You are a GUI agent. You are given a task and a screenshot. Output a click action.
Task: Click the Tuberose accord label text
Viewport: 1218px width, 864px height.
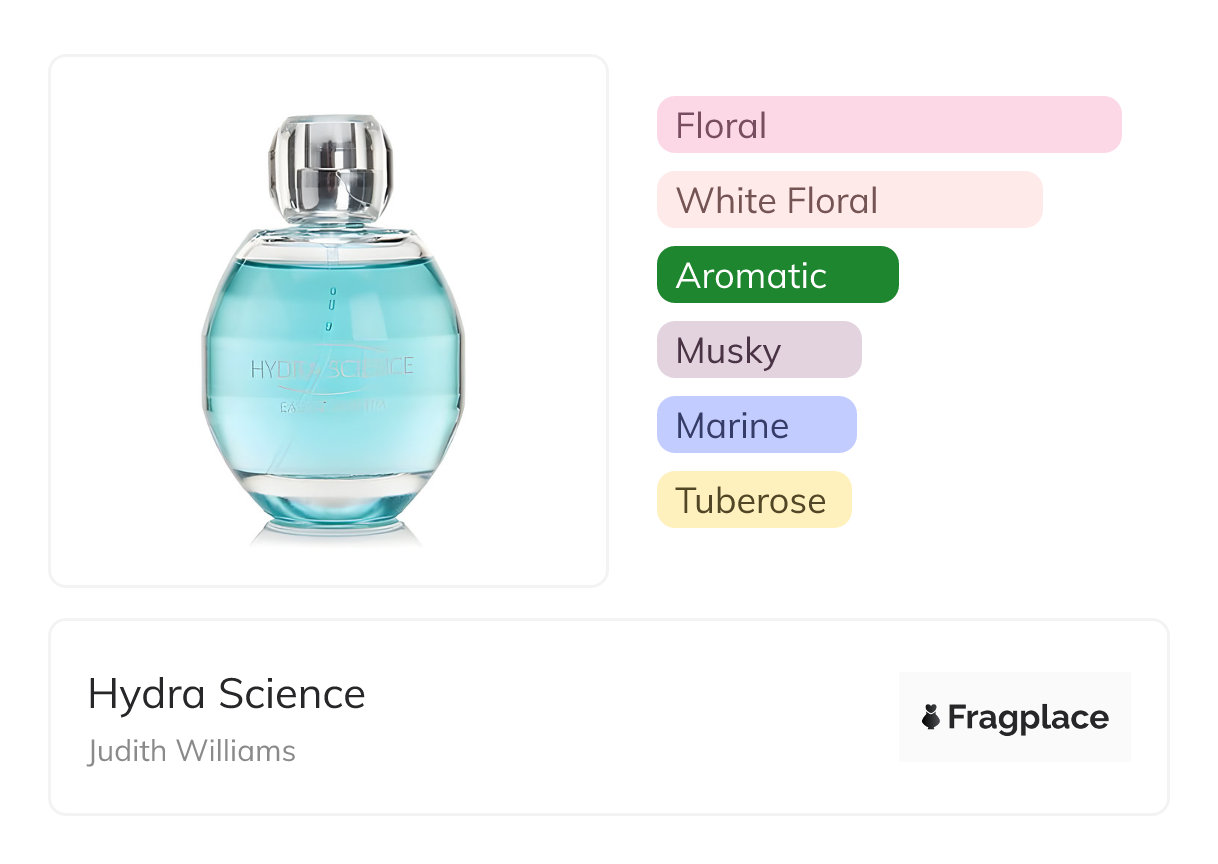(x=751, y=501)
